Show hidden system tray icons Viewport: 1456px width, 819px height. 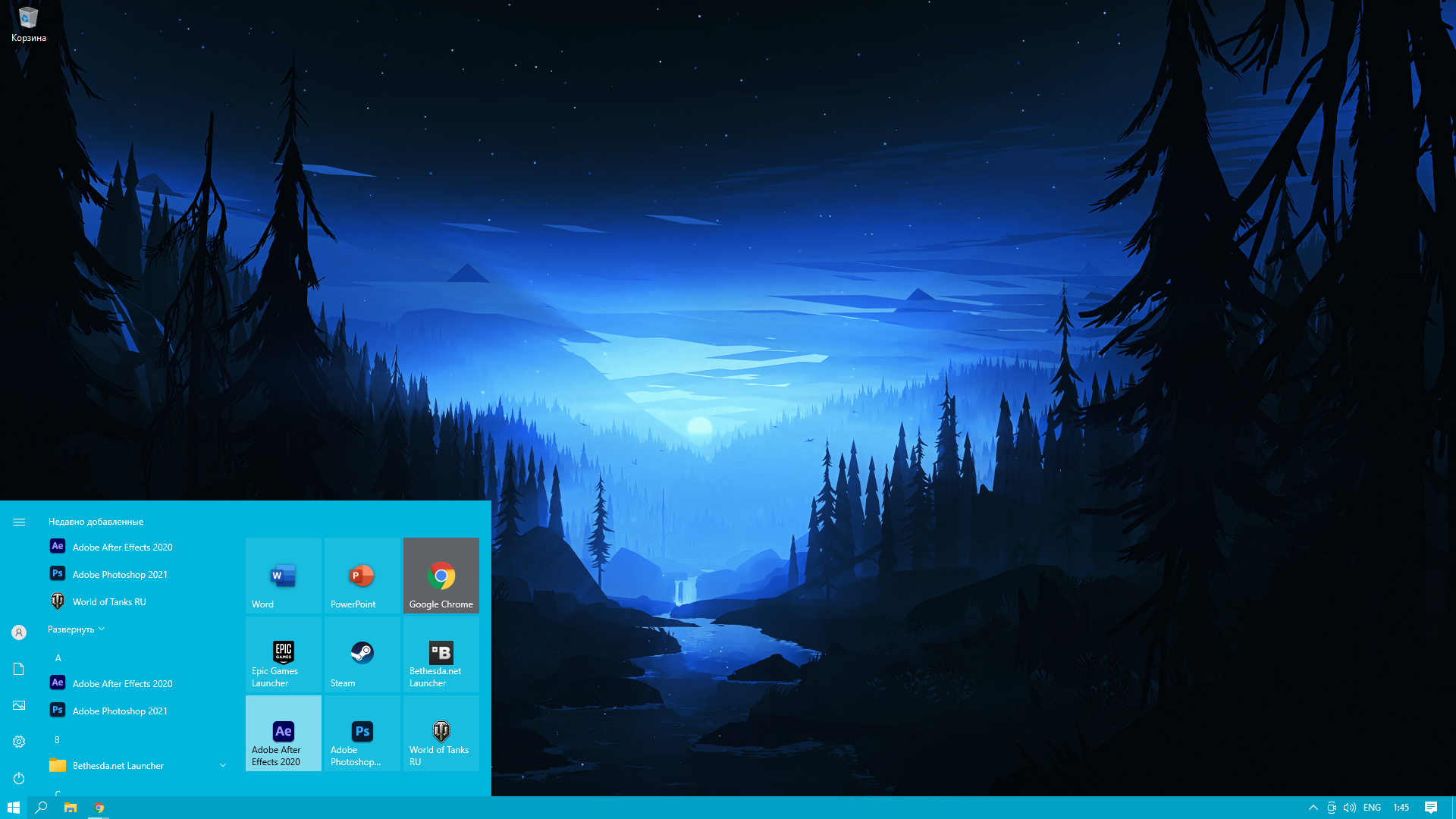(x=1313, y=808)
